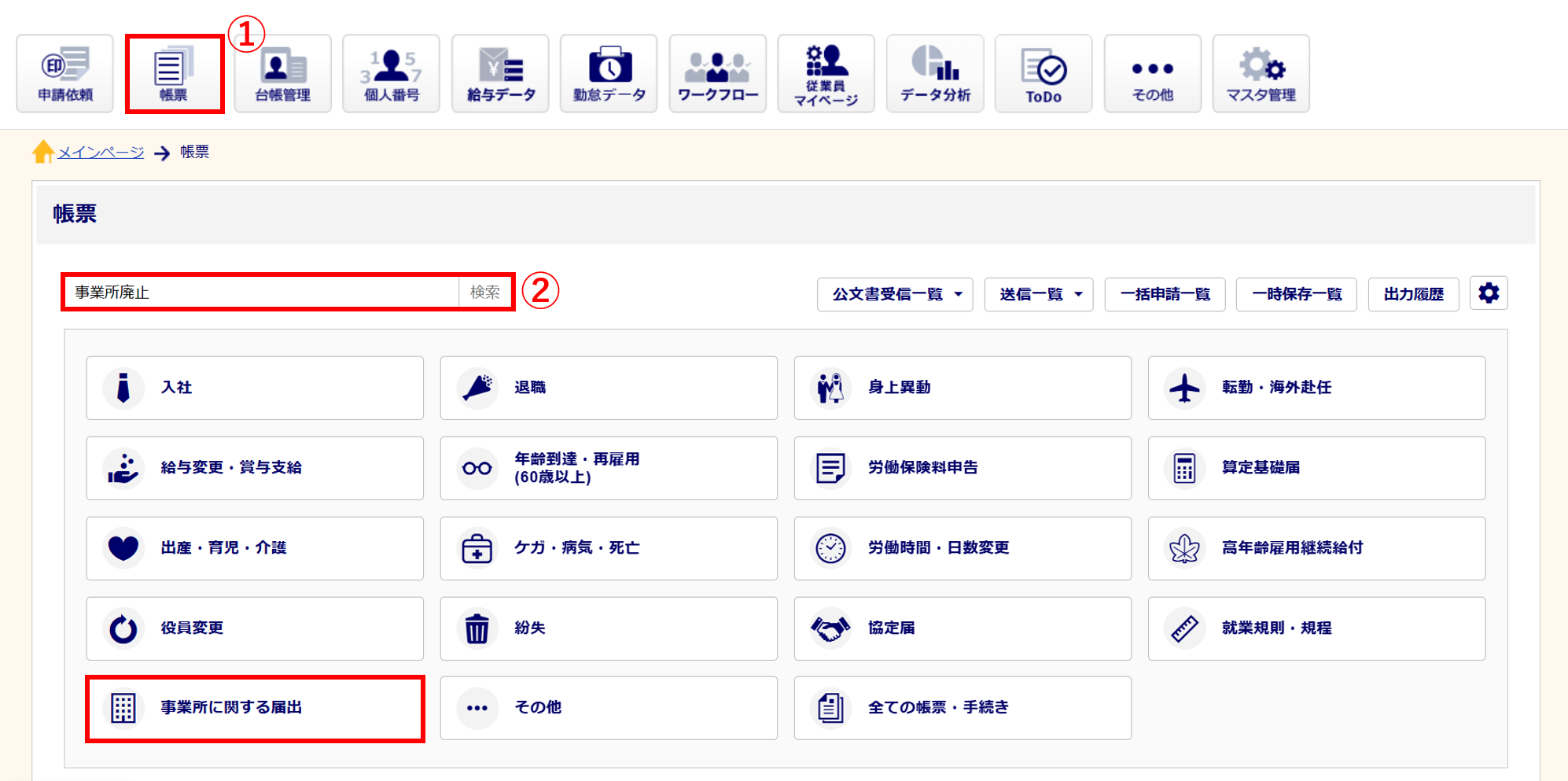Open 台帳管理 from the top toolbar
The height and width of the screenshot is (781, 1568).
(x=283, y=73)
